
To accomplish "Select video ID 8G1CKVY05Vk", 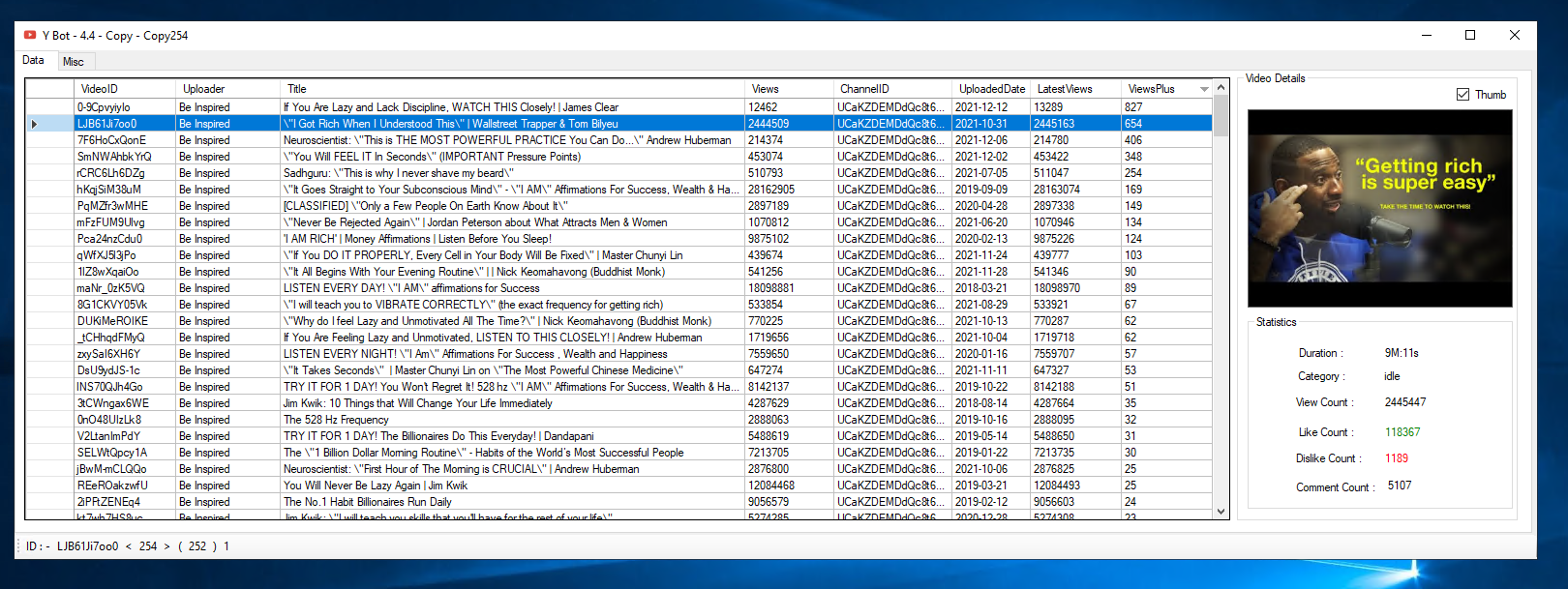I will coord(112,305).
